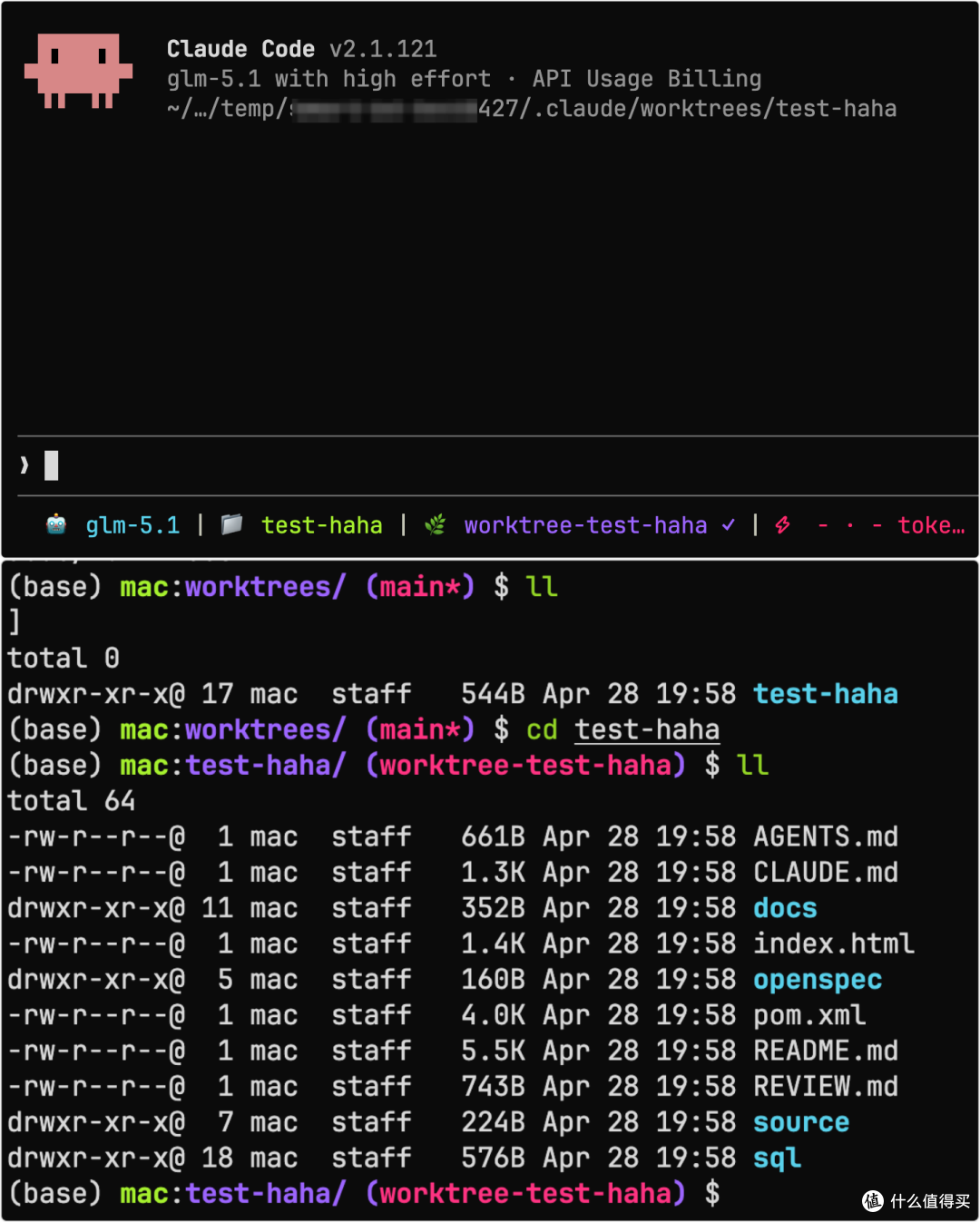Click the '5.5K' size of README.md
Image resolution: width=980 pixels, height=1222 pixels.
click(x=493, y=1051)
